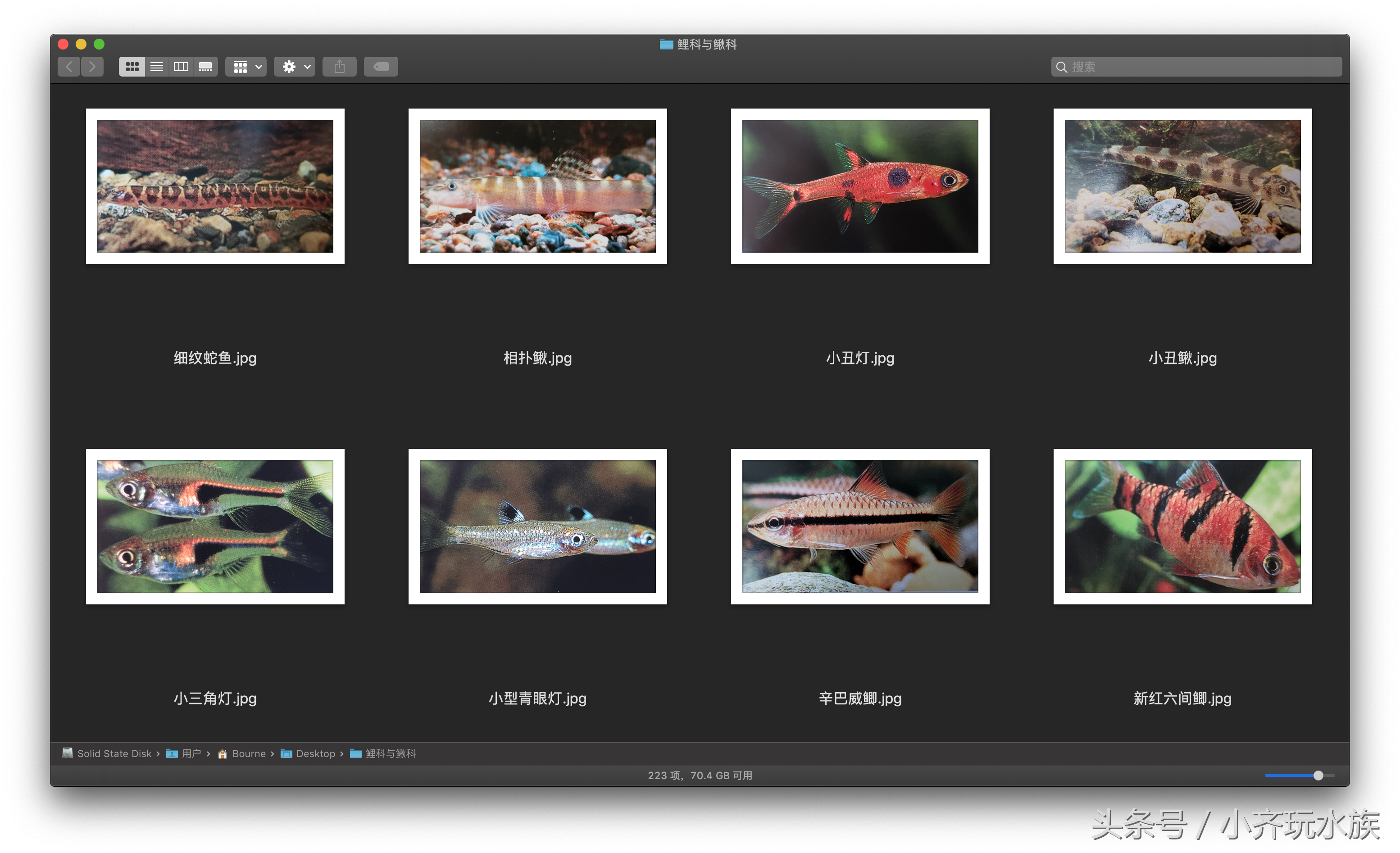Select the 小型青眼灯 thumbnail image

coord(538,527)
